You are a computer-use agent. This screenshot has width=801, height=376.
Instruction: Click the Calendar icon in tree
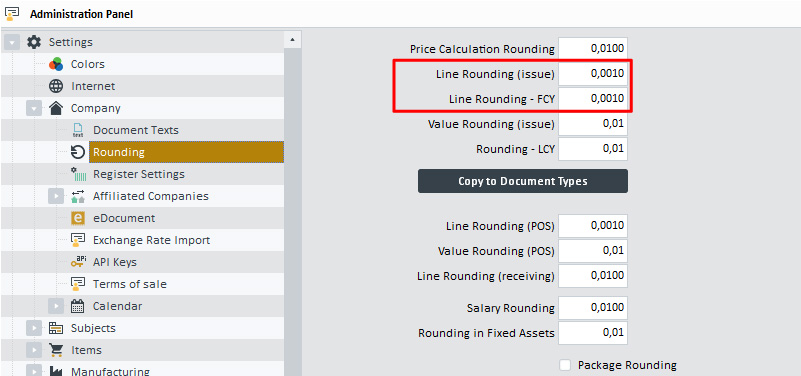(78, 306)
